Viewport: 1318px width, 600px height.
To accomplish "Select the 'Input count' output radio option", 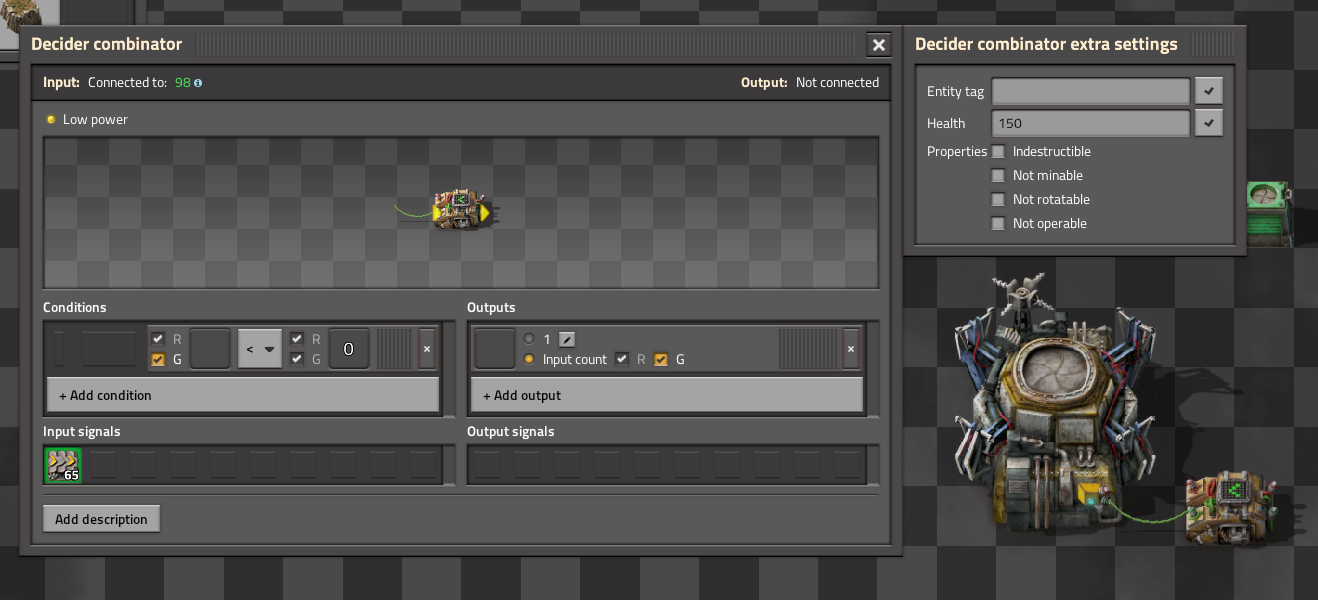I will pos(529,359).
